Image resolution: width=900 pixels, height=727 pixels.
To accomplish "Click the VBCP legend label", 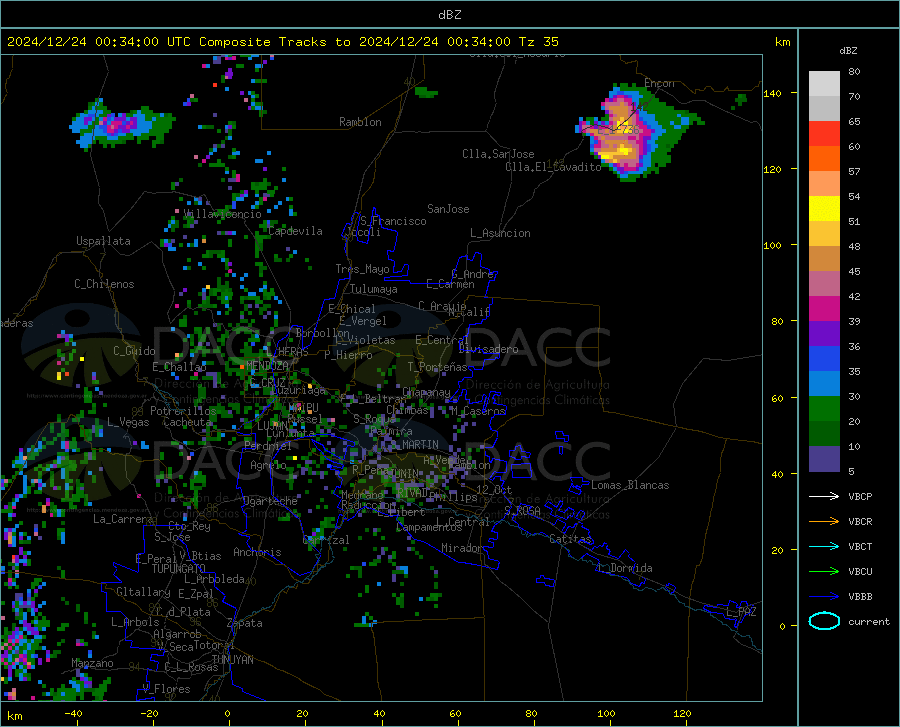I will point(860,496).
